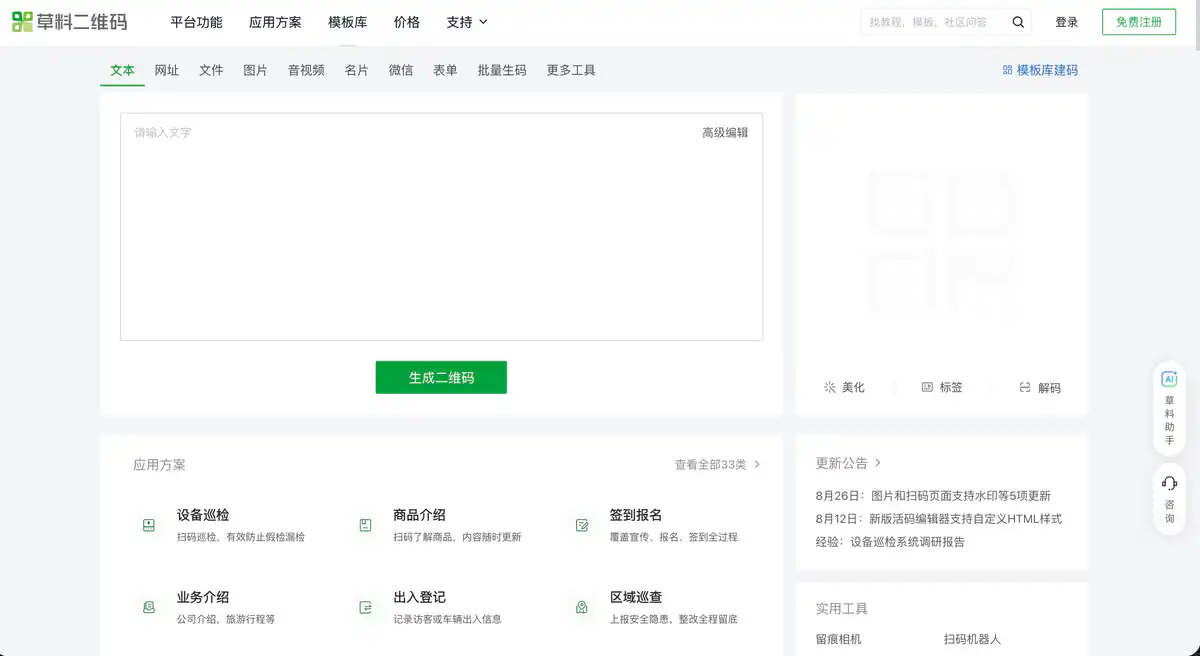Click the 商品介绍 solution icon
The width and height of the screenshot is (1200, 656).
pos(365,525)
